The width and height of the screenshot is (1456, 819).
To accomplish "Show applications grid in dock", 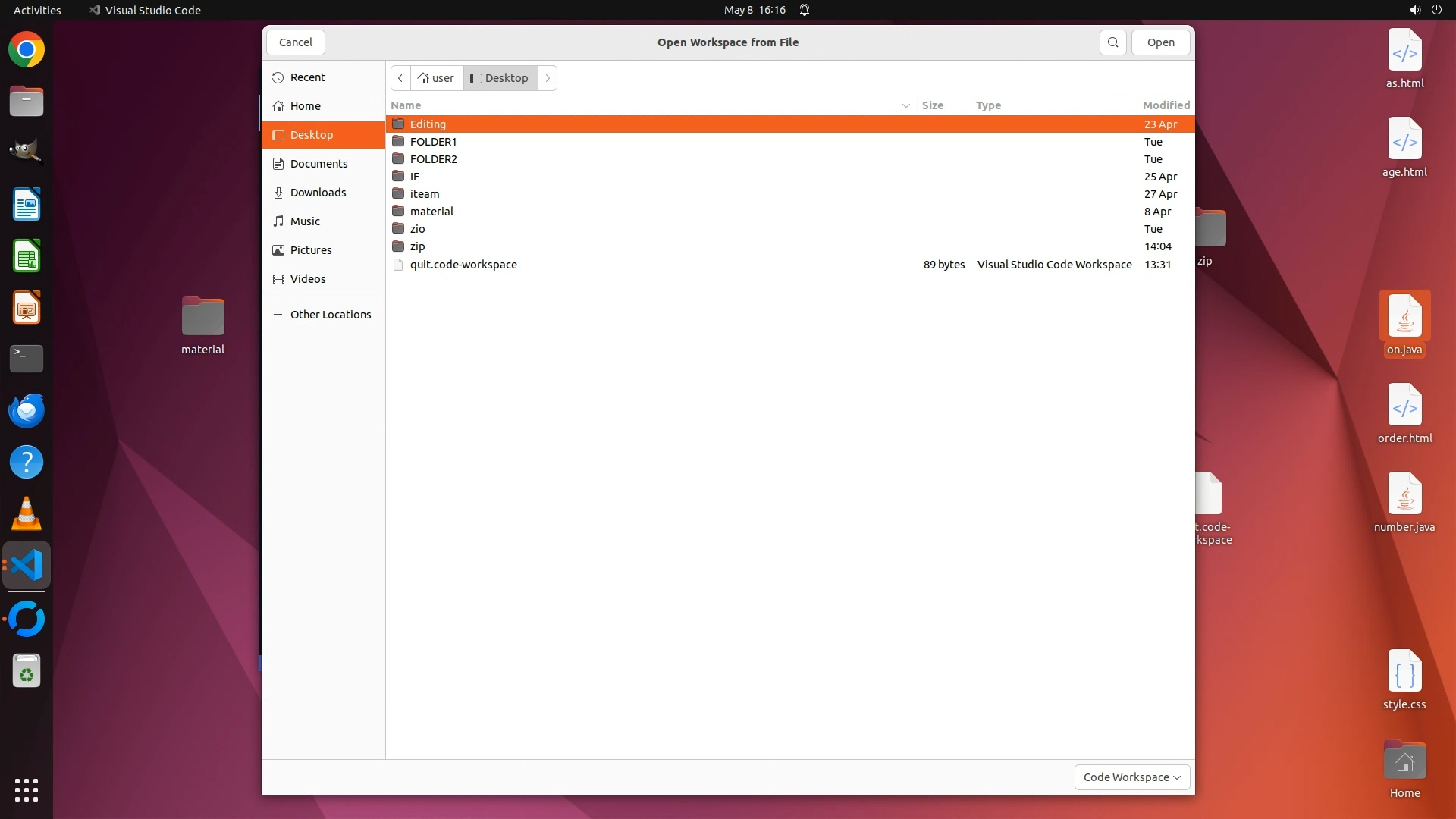I will tap(27, 789).
